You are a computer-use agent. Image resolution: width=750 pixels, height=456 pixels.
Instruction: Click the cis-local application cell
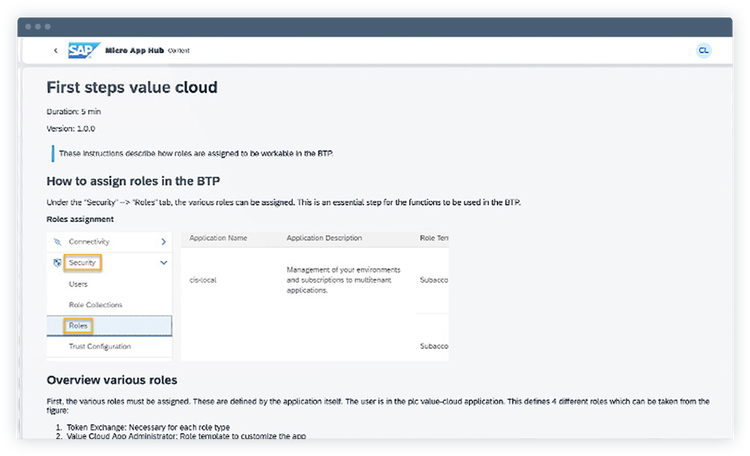tap(203, 280)
